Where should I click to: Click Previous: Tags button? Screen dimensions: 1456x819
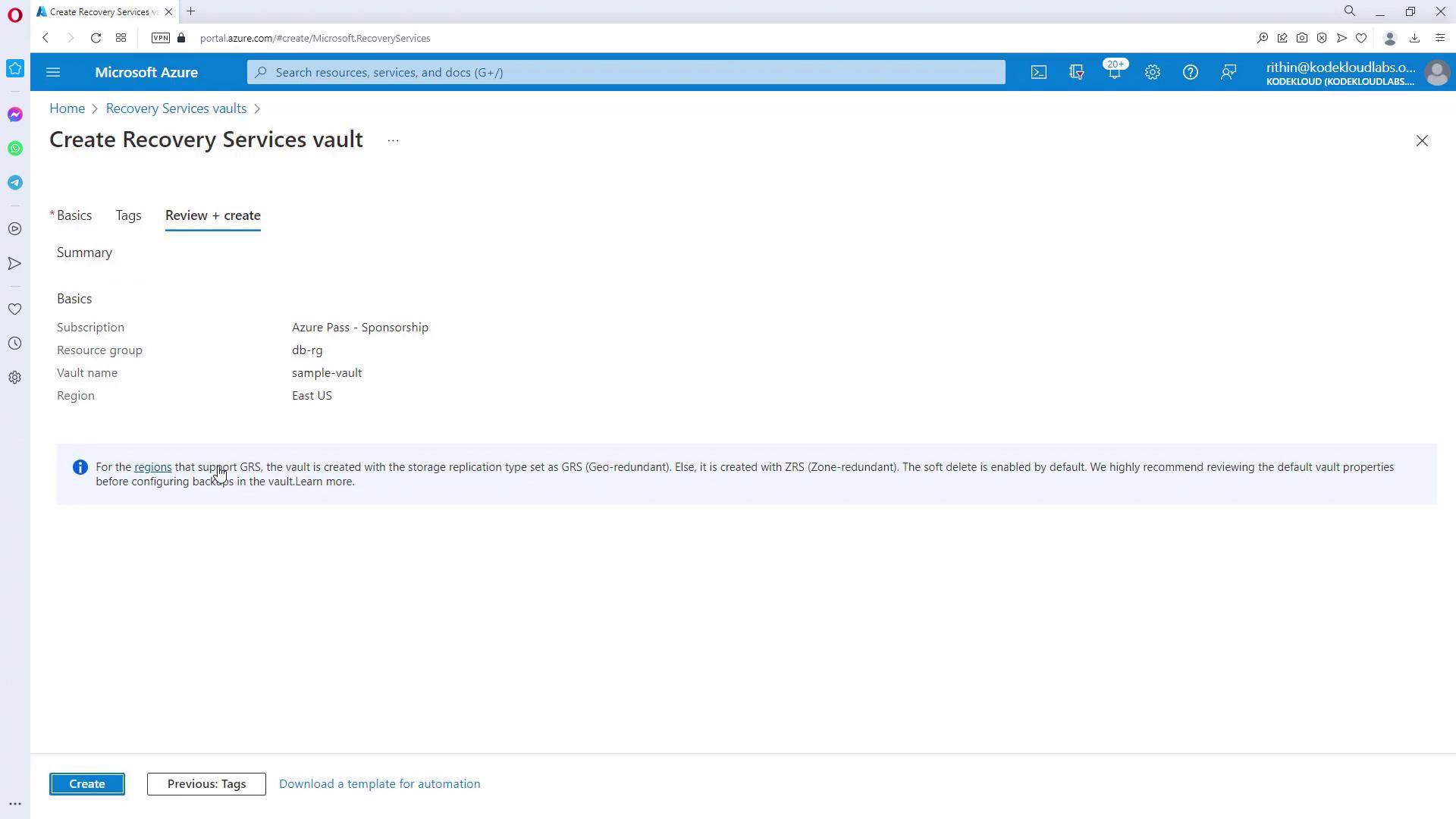click(x=206, y=784)
